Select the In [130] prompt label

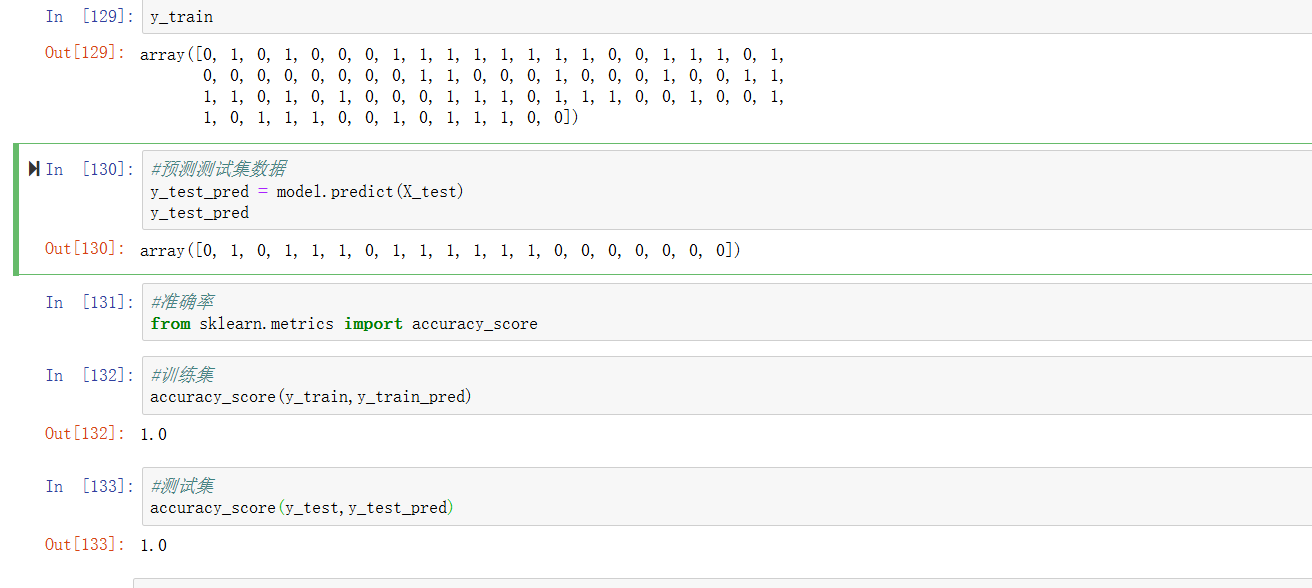click(x=89, y=169)
